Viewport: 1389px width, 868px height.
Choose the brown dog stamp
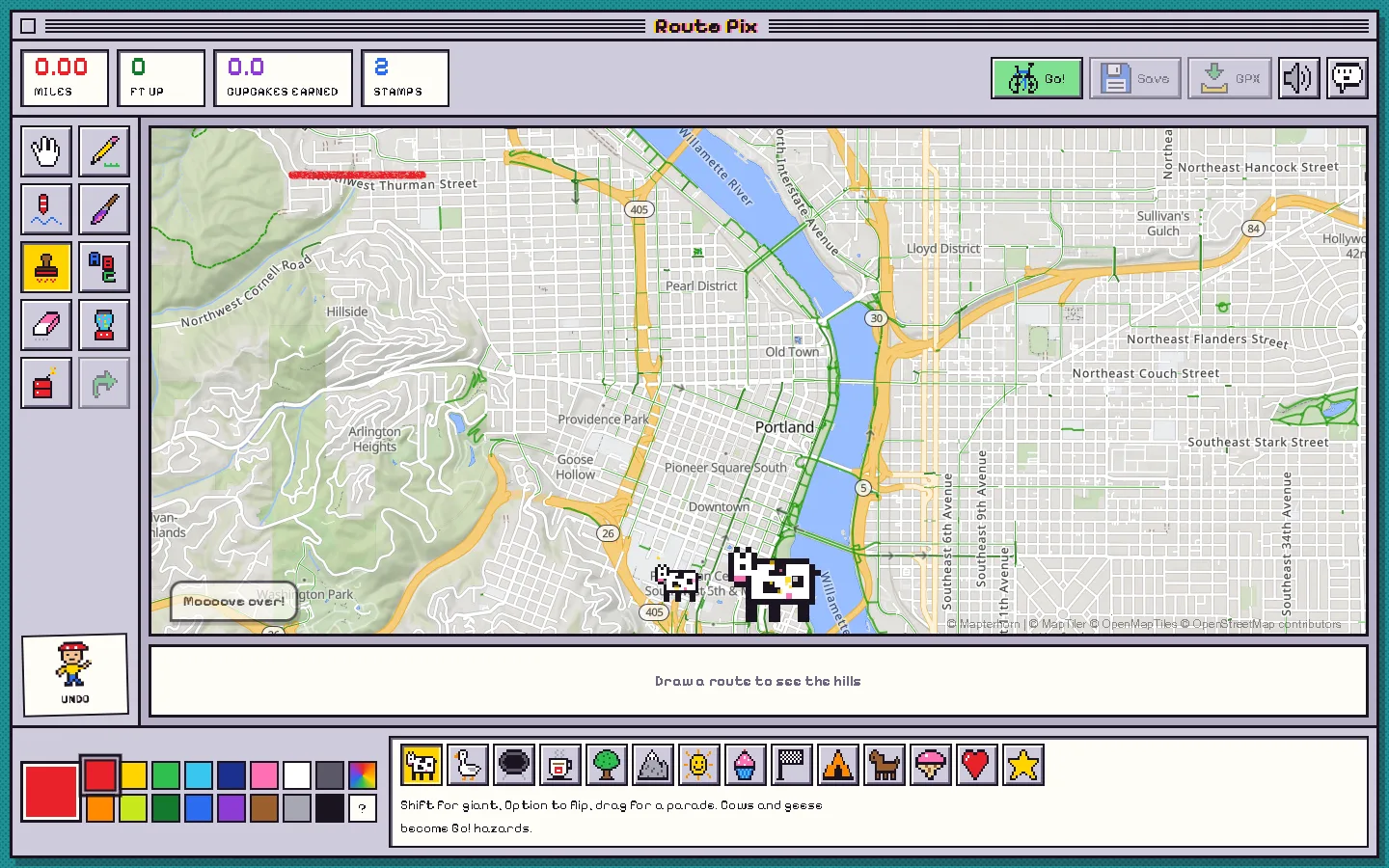coord(885,765)
